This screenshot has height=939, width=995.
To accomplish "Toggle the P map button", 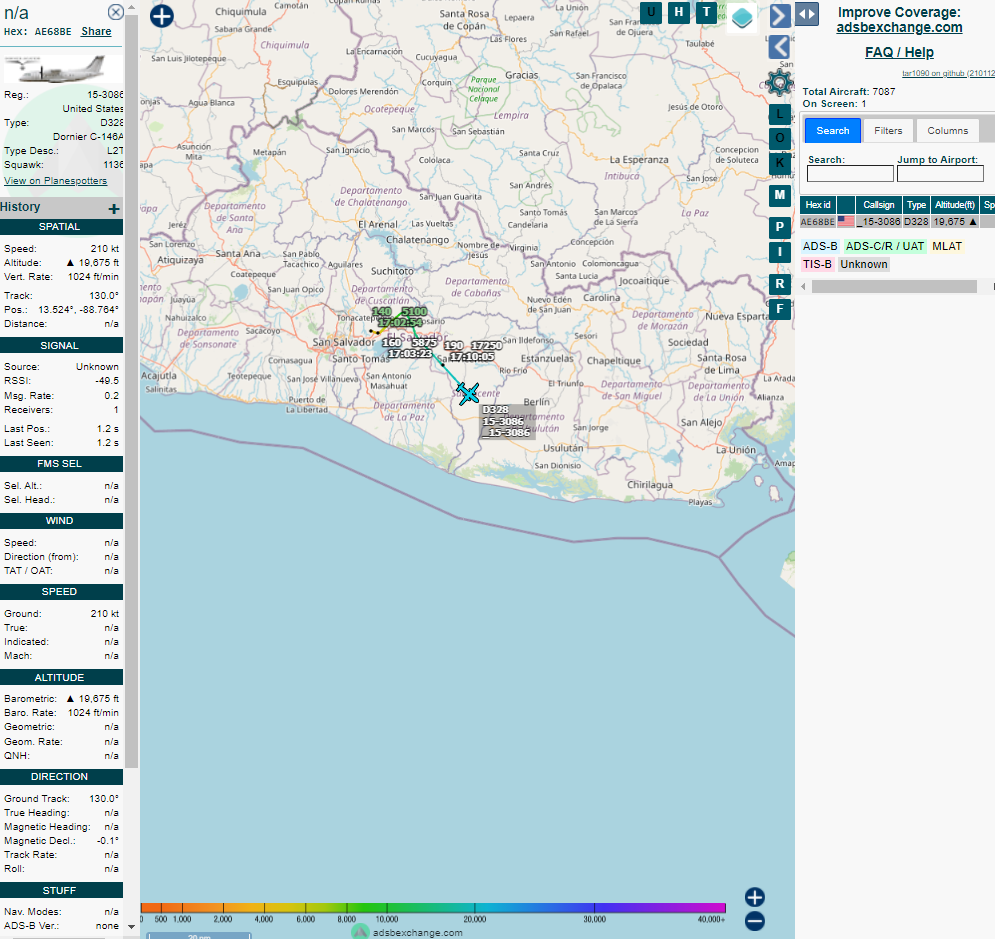I will tap(780, 227).
